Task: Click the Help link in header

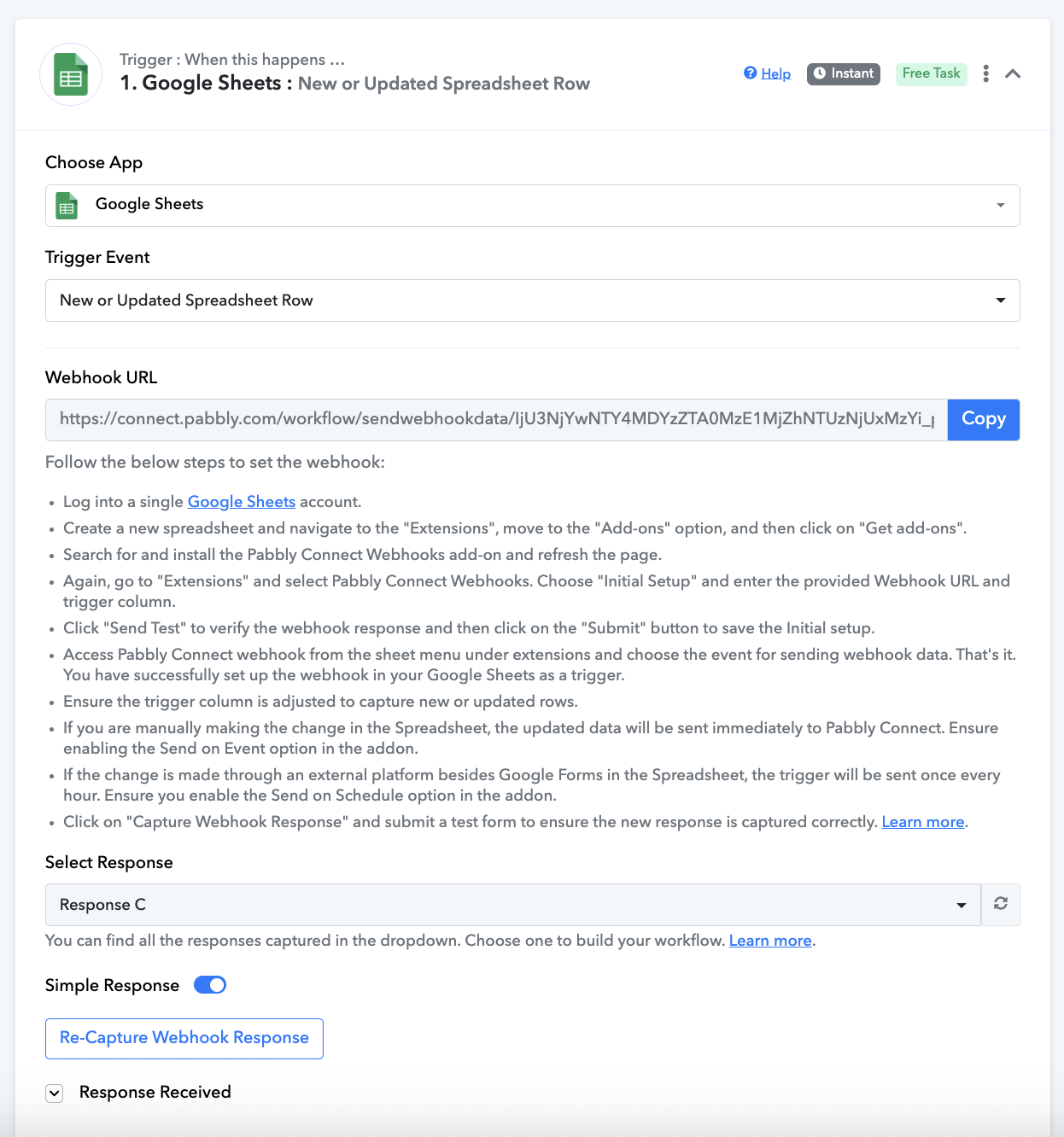Action: coord(775,73)
